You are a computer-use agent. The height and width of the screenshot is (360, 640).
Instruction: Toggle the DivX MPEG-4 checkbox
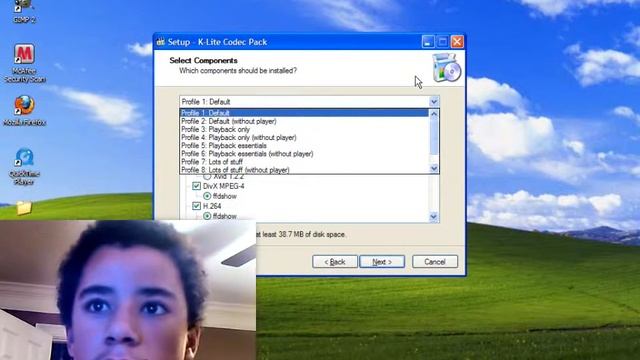click(196, 186)
